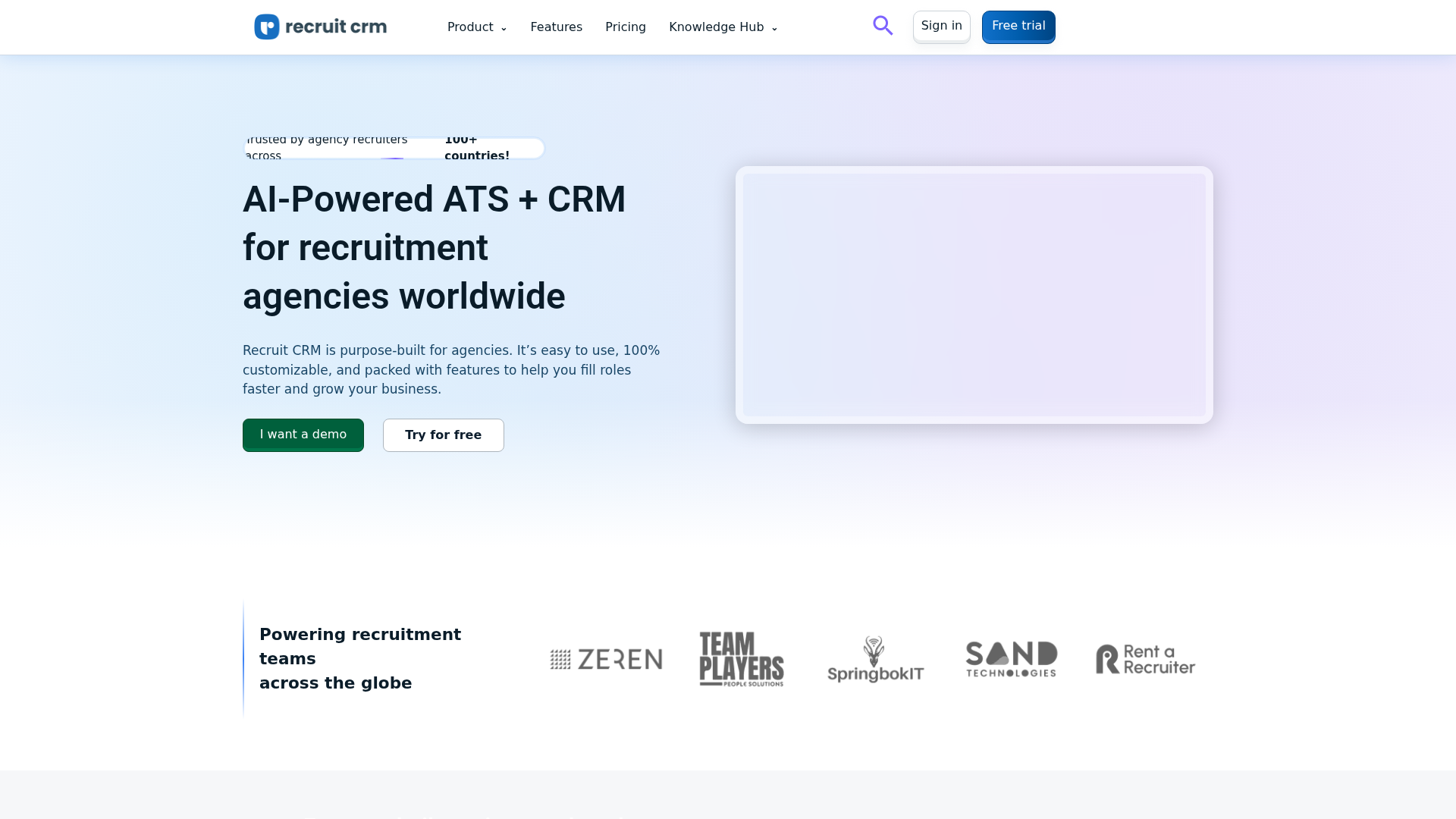Click the Team Players People Solutions logo
This screenshot has width=1456, height=819.
coord(741,658)
